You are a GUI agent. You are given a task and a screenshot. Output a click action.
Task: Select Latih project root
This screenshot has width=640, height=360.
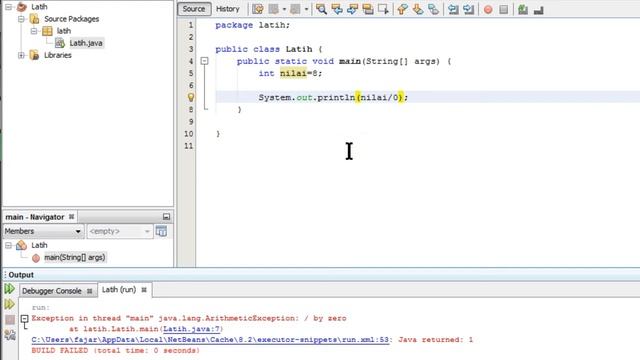click(x=39, y=7)
